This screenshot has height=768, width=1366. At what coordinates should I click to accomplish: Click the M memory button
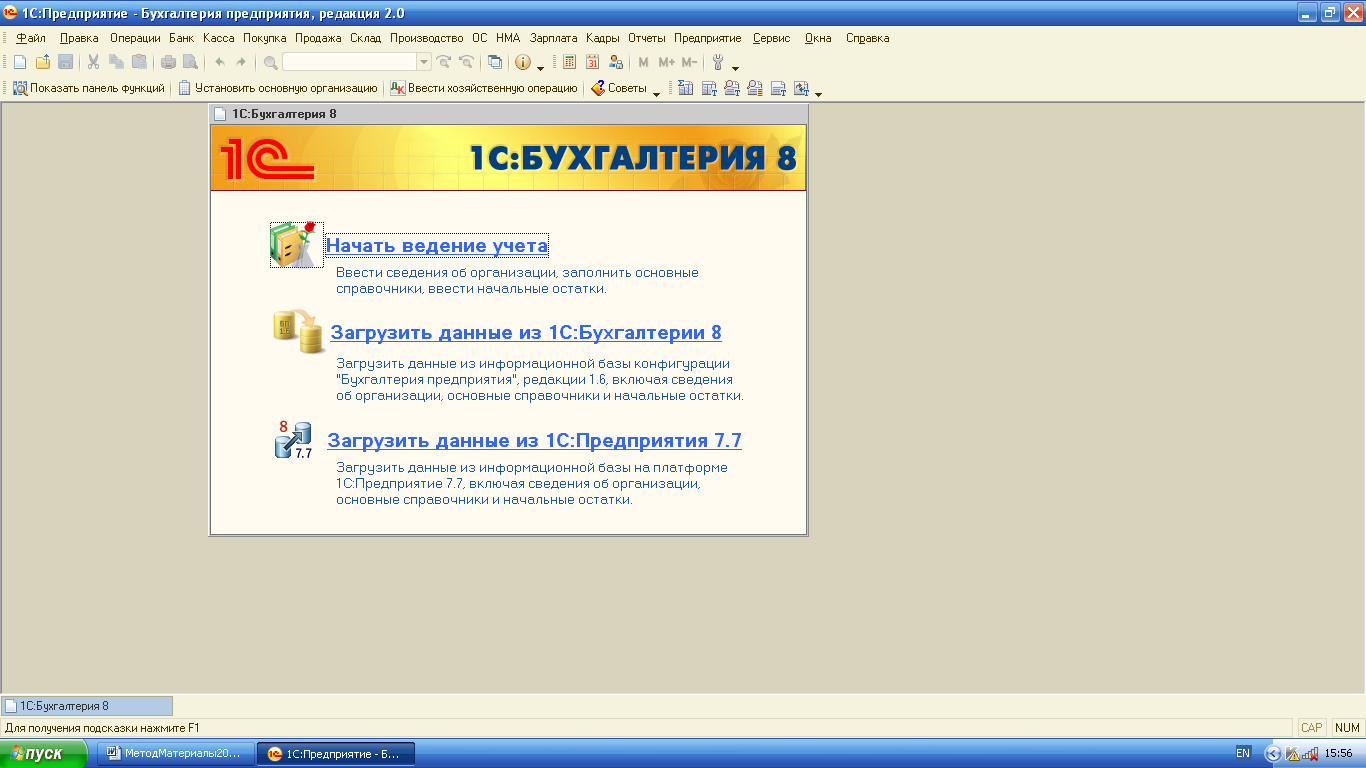(643, 62)
